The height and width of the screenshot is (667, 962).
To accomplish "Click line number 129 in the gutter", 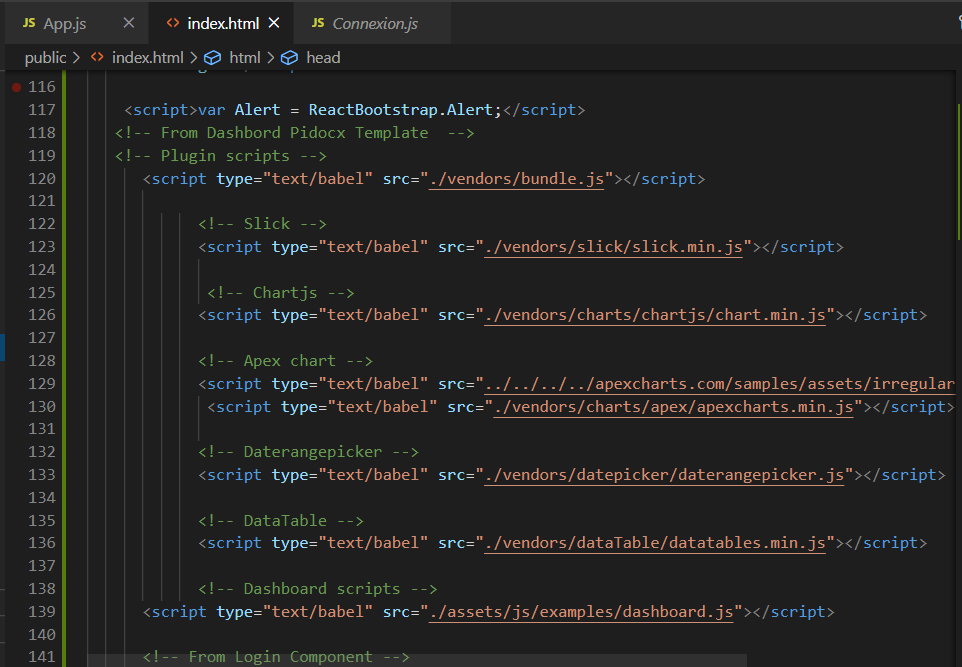I will [42, 384].
